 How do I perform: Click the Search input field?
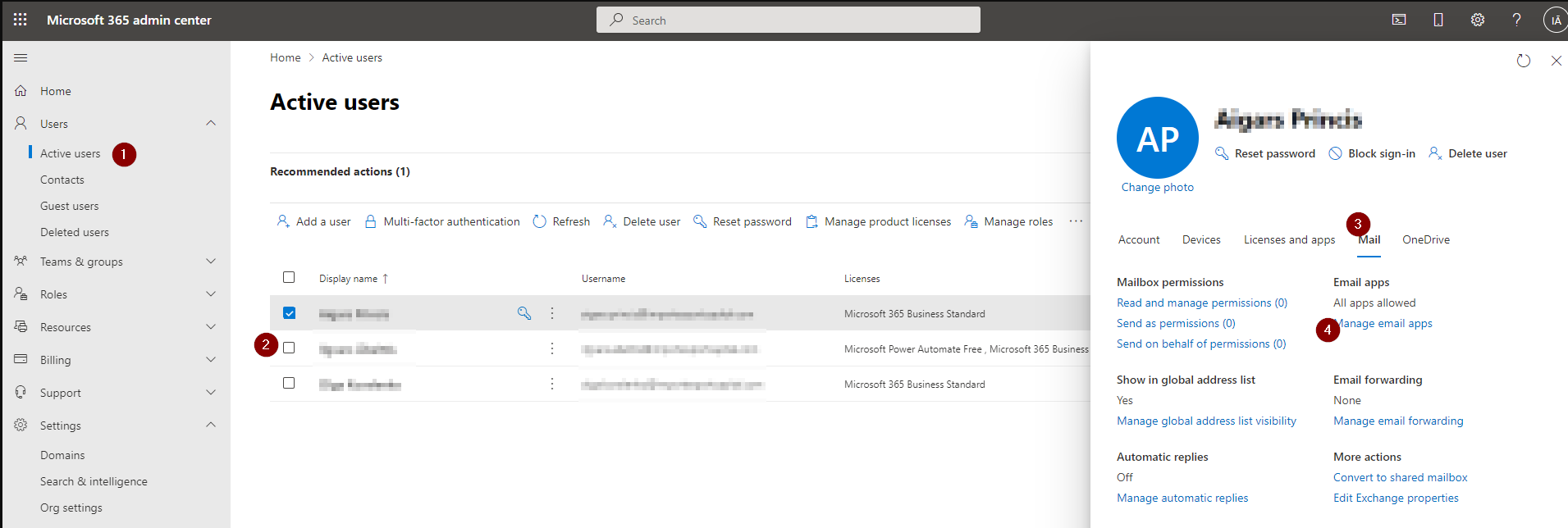[788, 20]
